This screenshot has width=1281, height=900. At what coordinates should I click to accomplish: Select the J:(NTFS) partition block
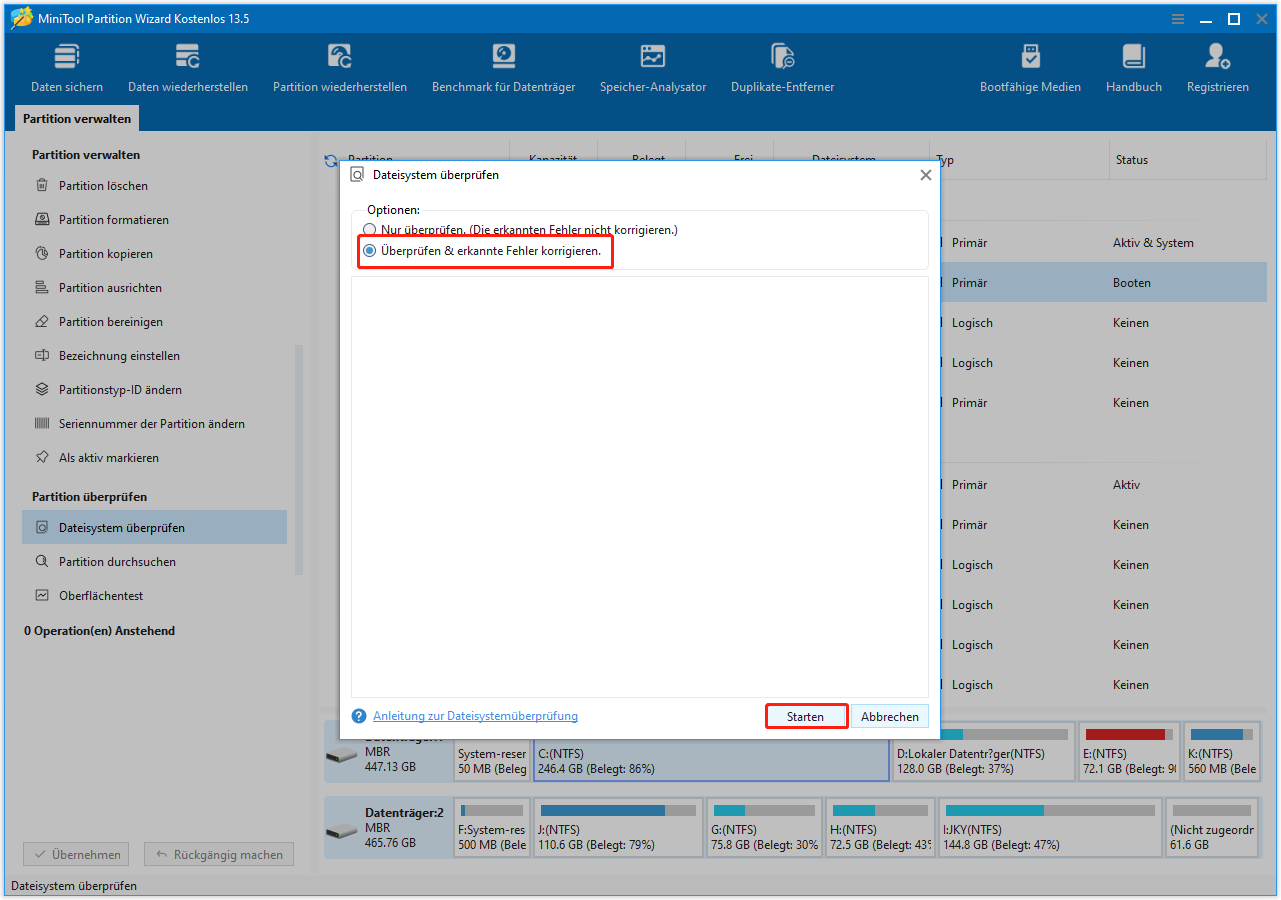pos(617,827)
